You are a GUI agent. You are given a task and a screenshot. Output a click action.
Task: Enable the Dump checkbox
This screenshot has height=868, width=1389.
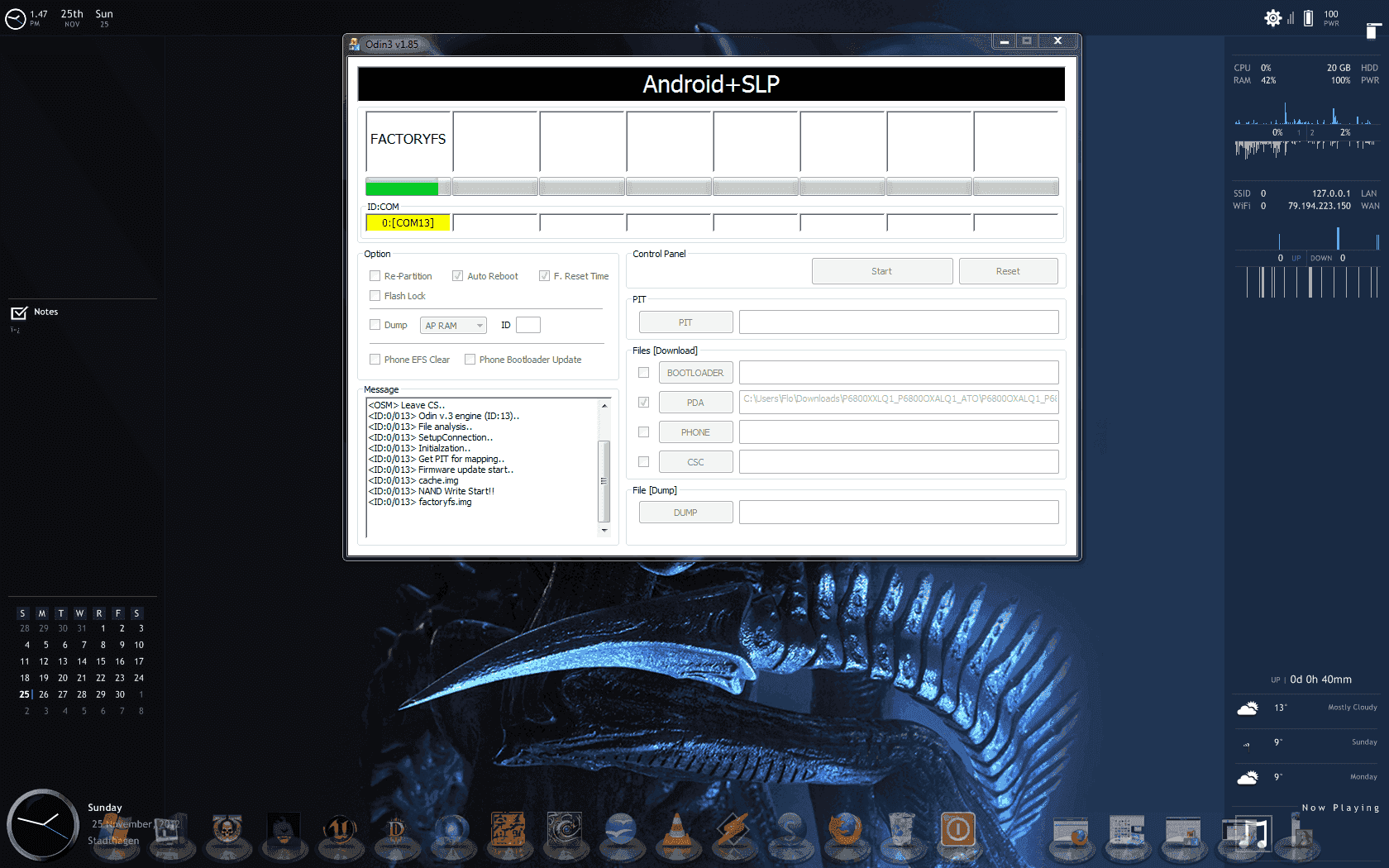pyautogui.click(x=375, y=325)
